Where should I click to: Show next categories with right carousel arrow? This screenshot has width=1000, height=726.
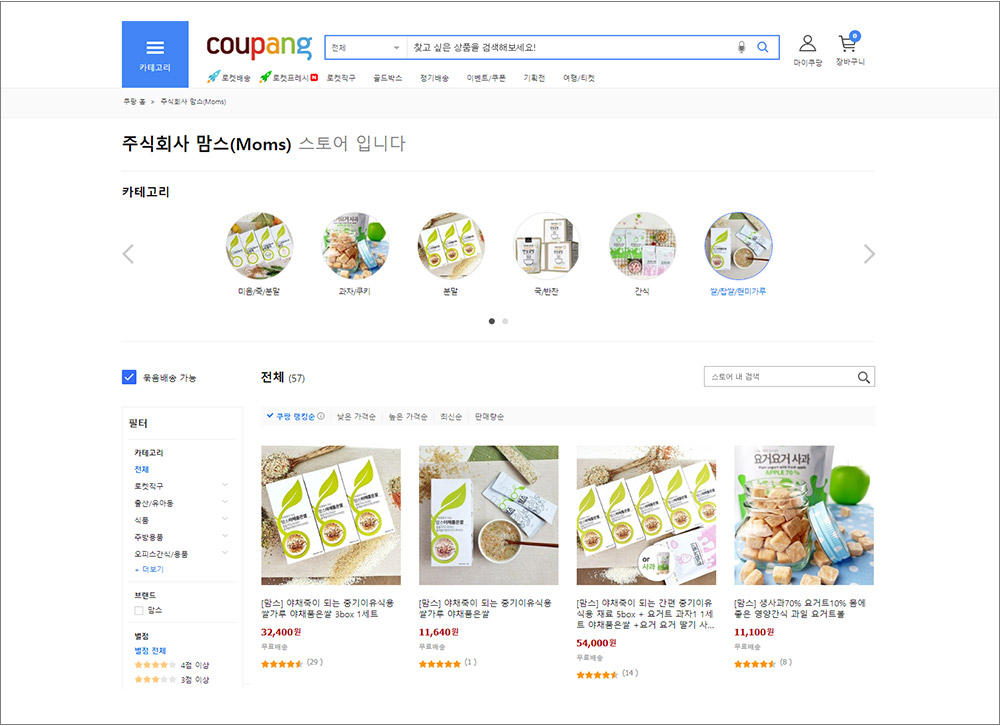[x=869, y=254]
